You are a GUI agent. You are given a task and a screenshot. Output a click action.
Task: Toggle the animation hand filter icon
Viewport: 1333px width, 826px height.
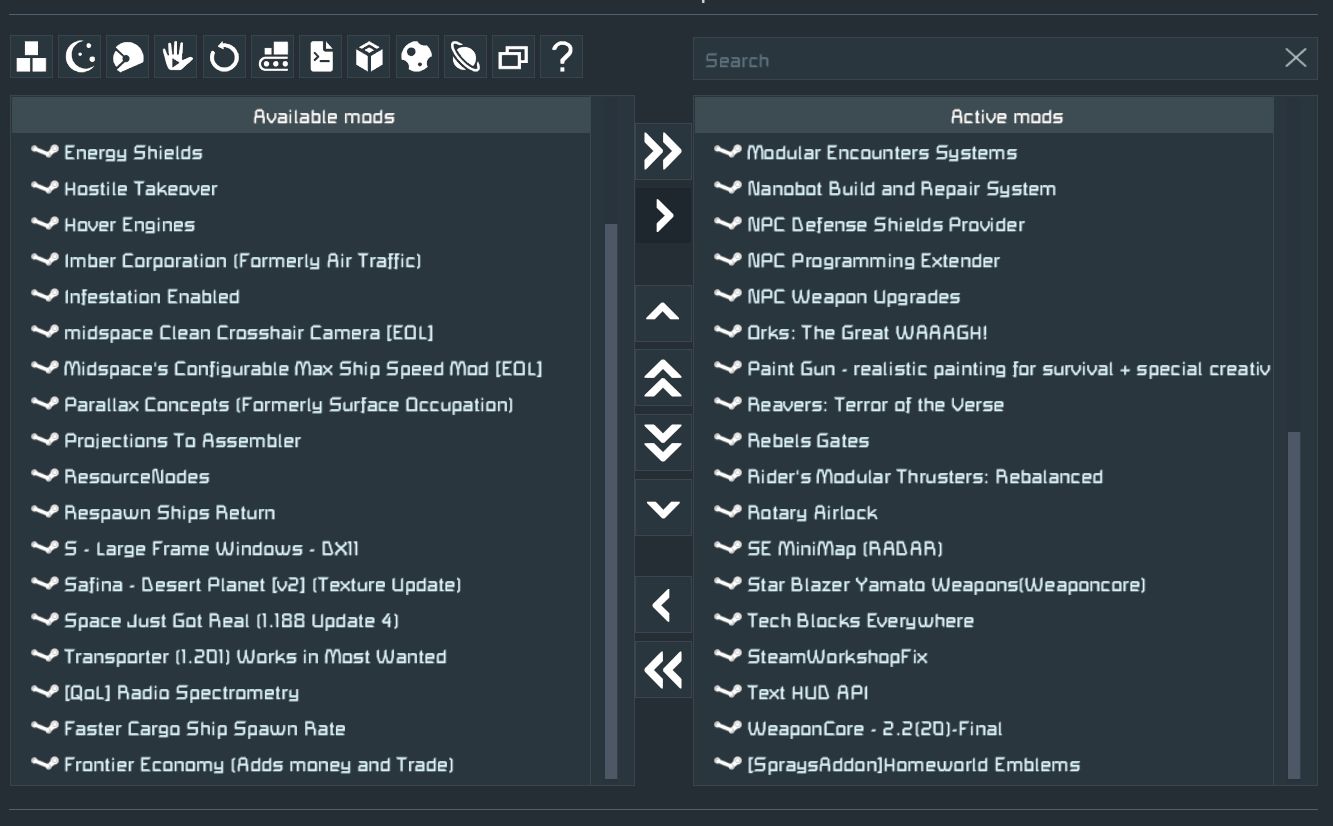pos(176,57)
